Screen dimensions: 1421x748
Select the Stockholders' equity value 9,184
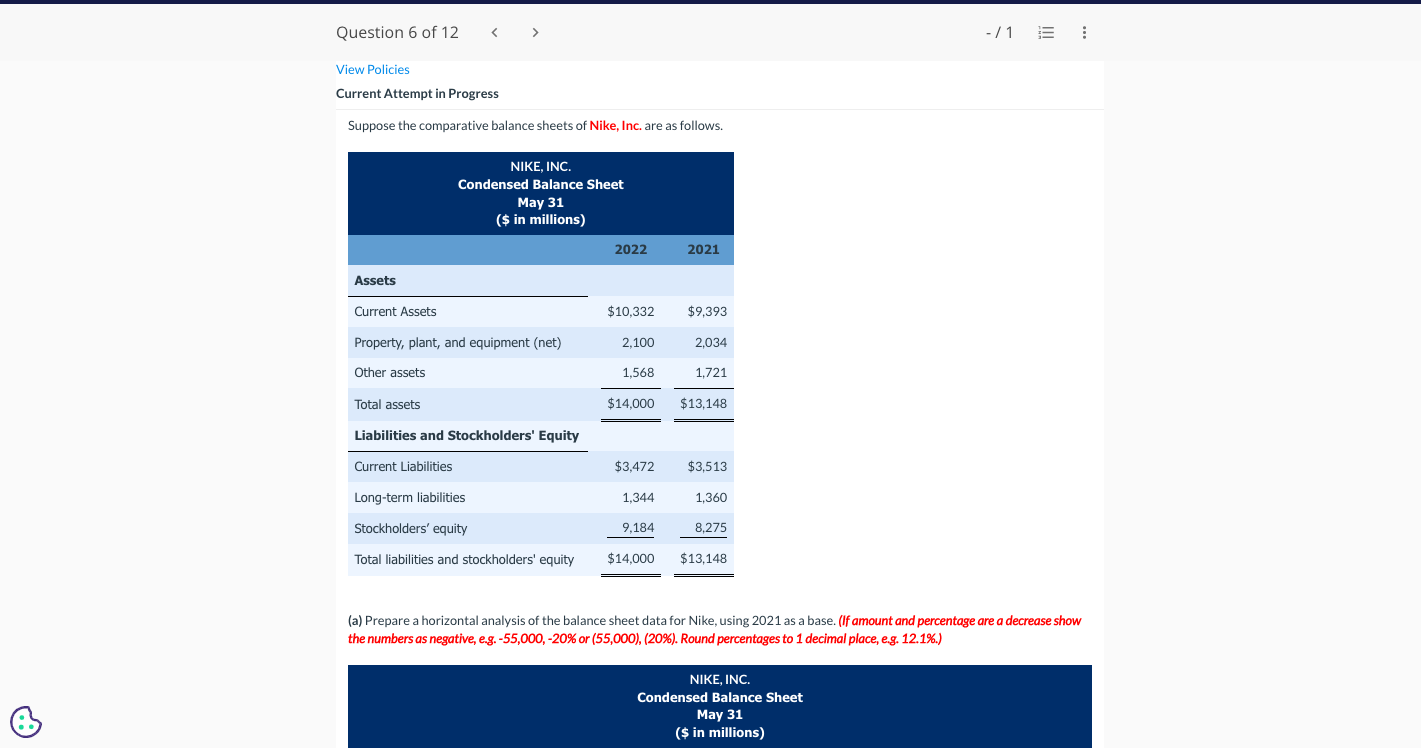click(x=637, y=528)
